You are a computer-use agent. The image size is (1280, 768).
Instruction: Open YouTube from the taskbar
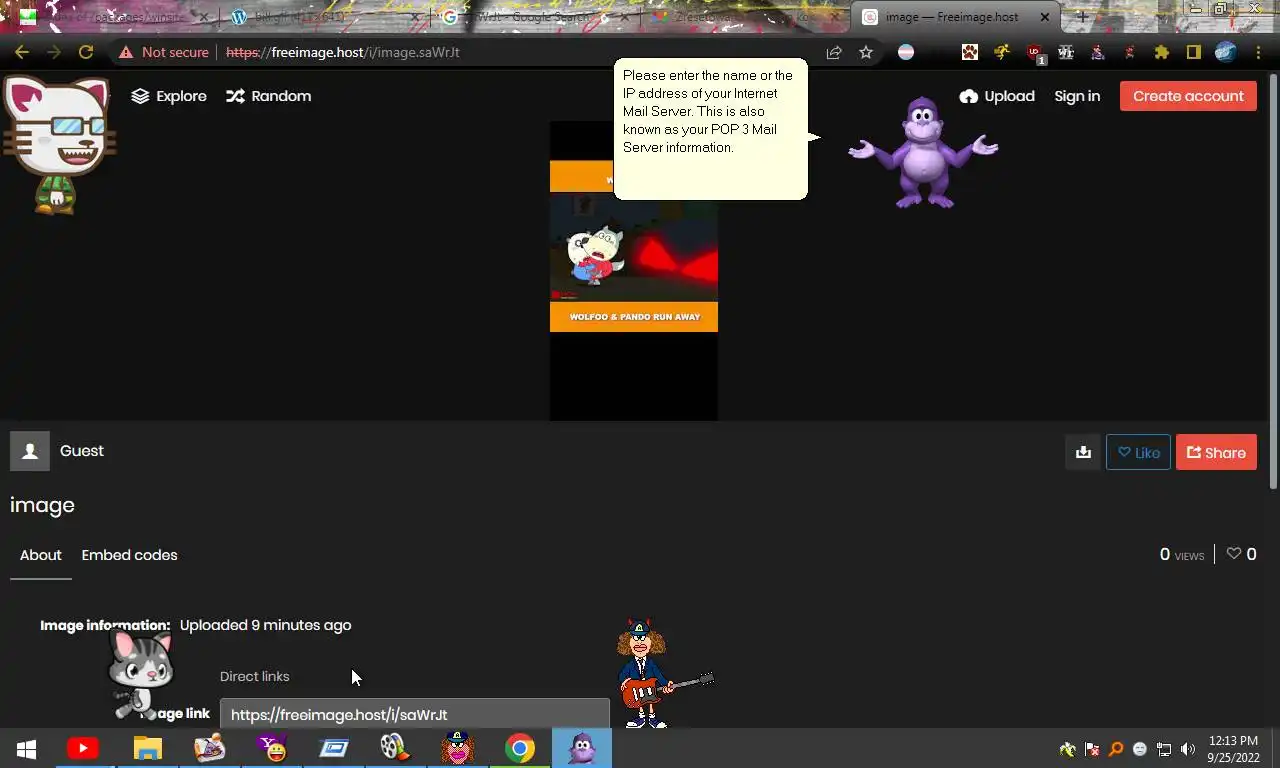tap(83, 749)
